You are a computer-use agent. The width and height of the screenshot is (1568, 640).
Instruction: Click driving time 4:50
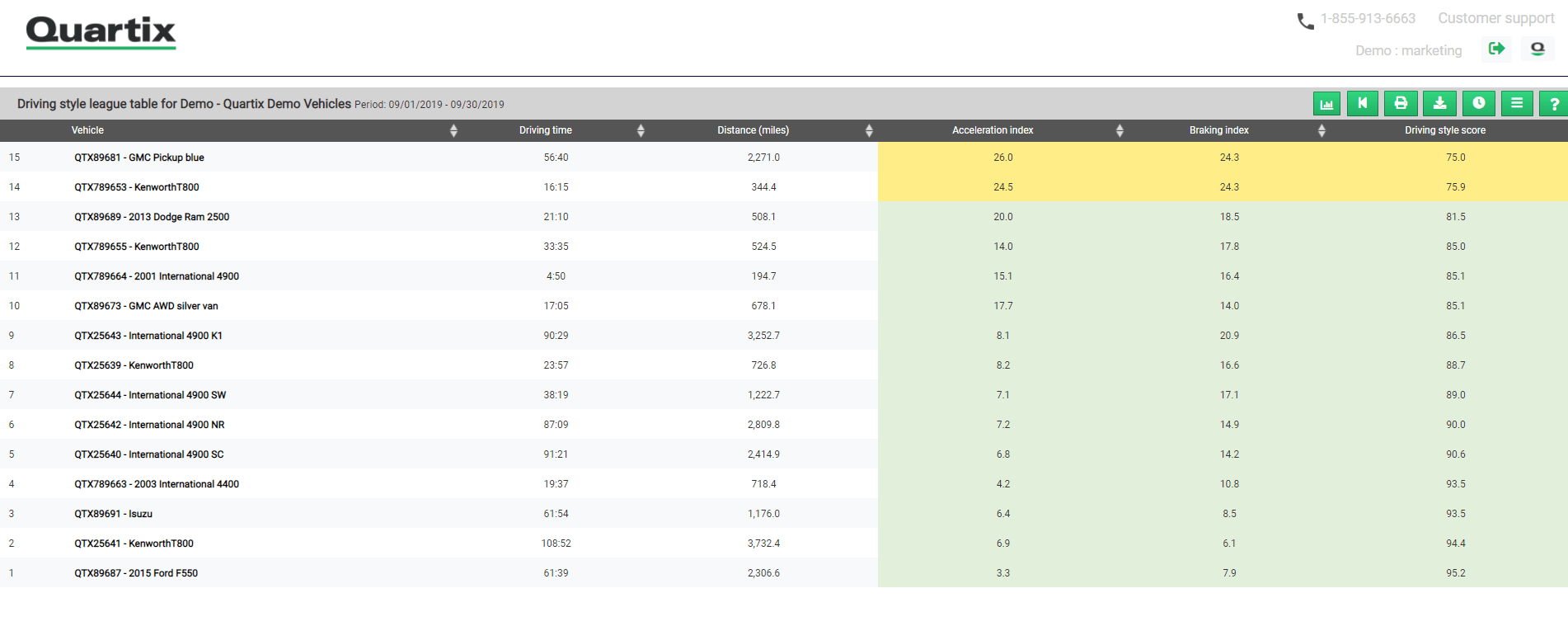(556, 276)
